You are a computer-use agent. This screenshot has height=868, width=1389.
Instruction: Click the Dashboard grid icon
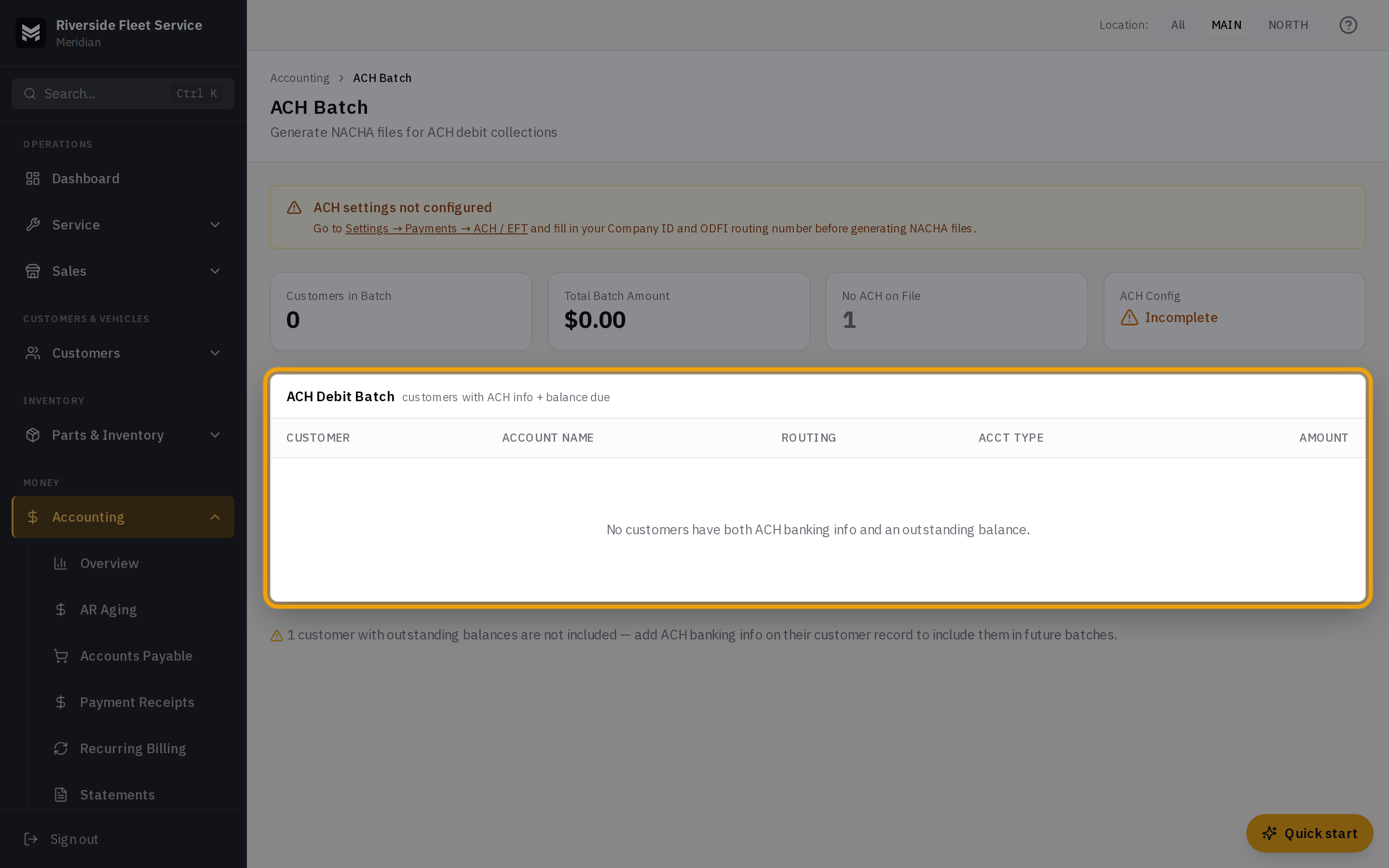[33, 178]
